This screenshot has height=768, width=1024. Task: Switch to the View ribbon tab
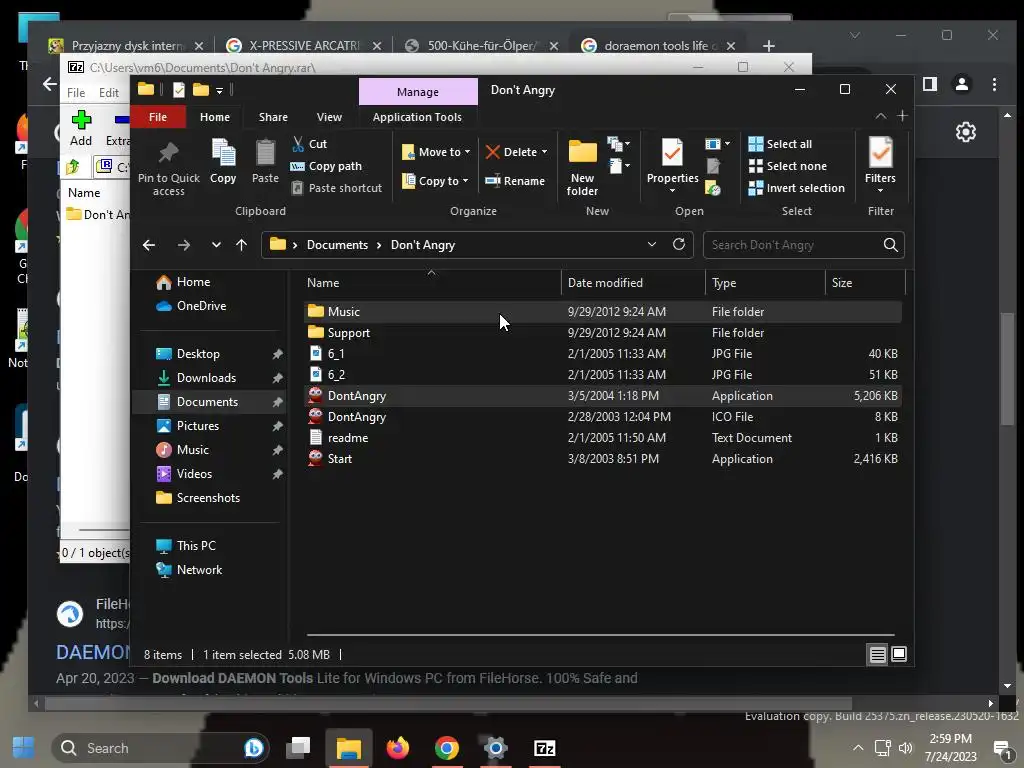pos(329,117)
